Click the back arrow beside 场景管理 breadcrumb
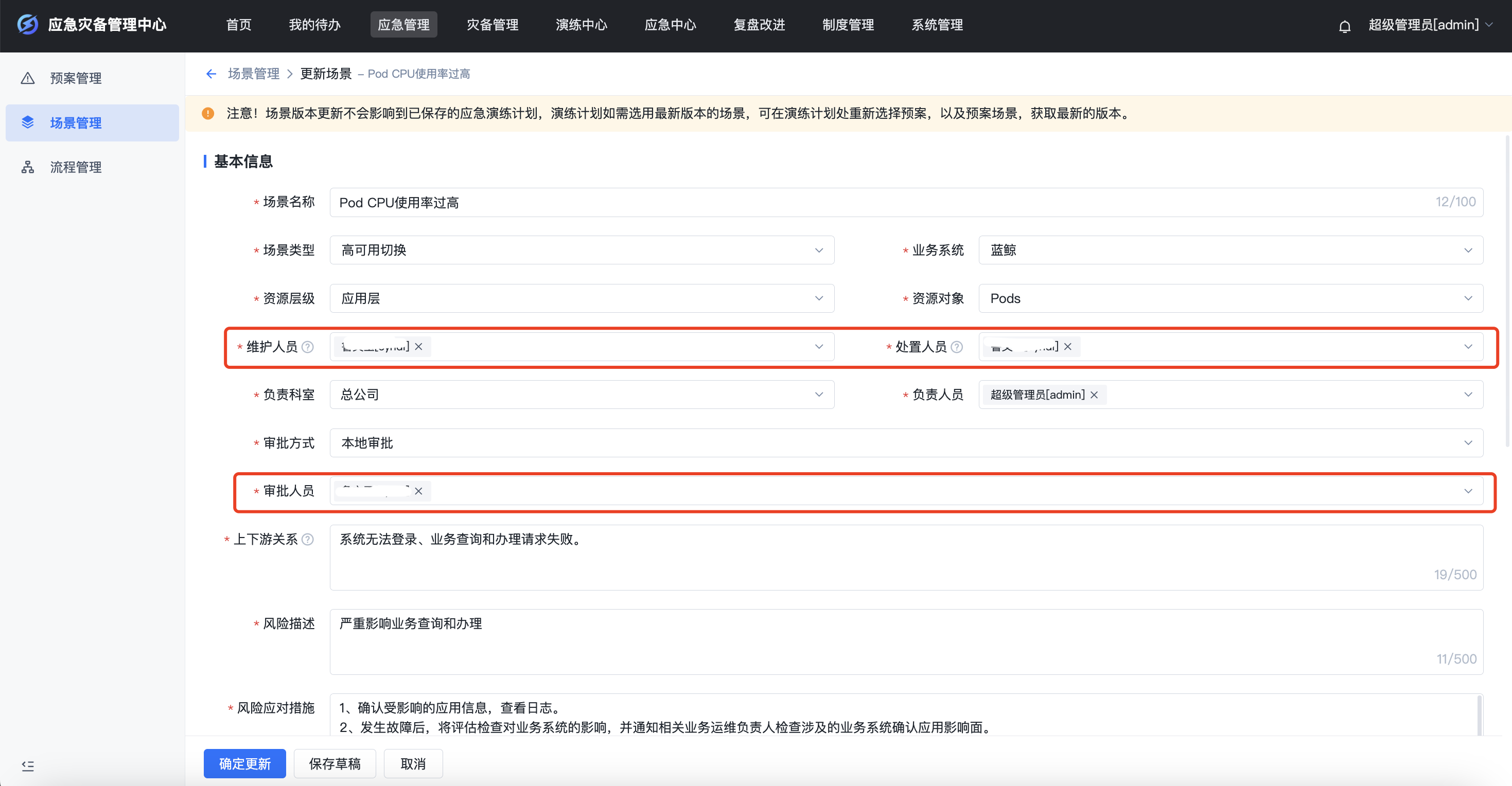Viewport: 1512px width, 786px height. pyautogui.click(x=212, y=74)
